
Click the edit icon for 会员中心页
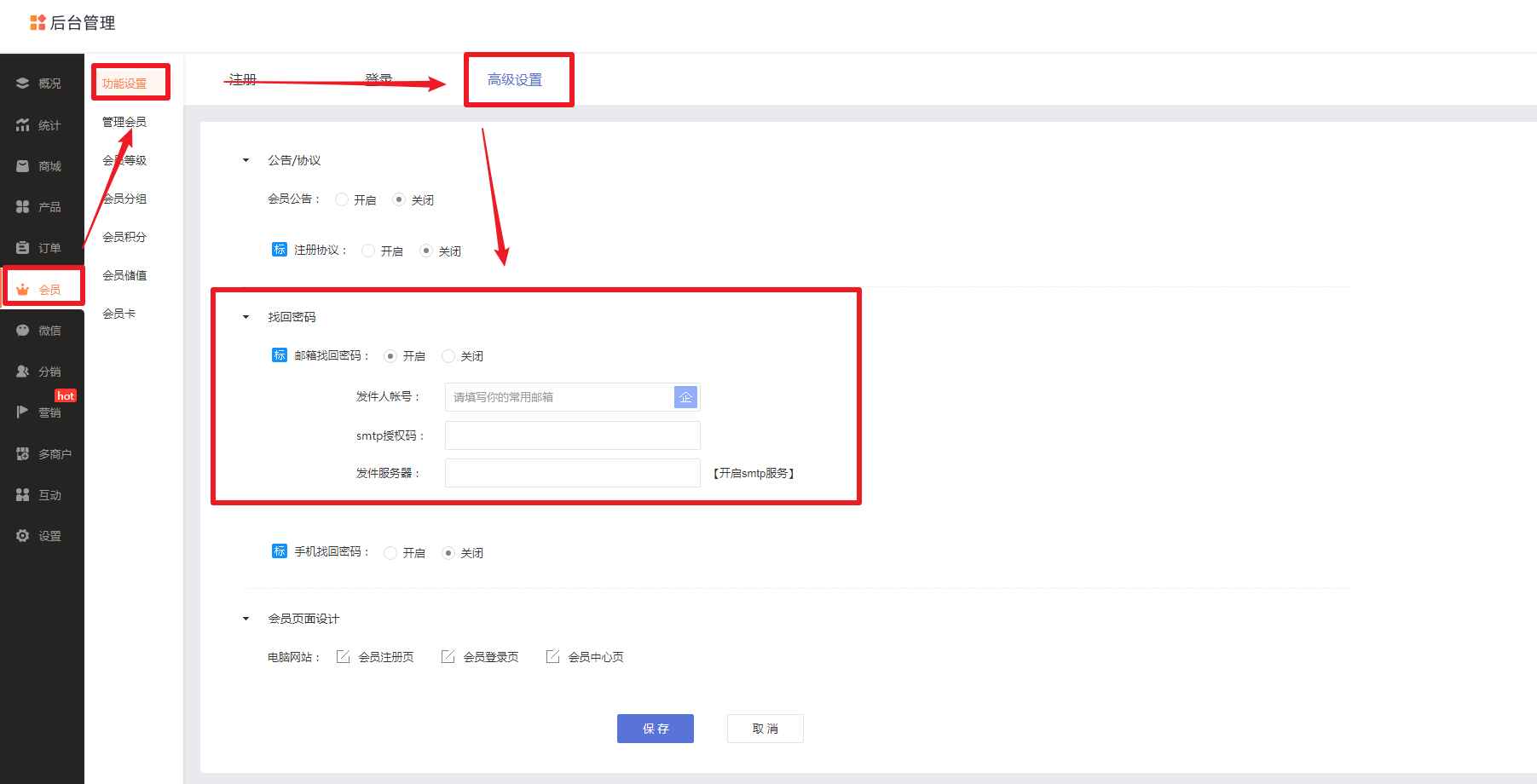(x=553, y=656)
